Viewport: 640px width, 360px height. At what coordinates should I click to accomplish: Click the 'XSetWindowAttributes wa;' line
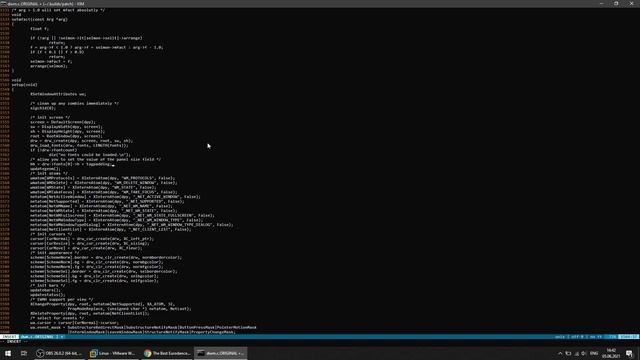coord(58,94)
